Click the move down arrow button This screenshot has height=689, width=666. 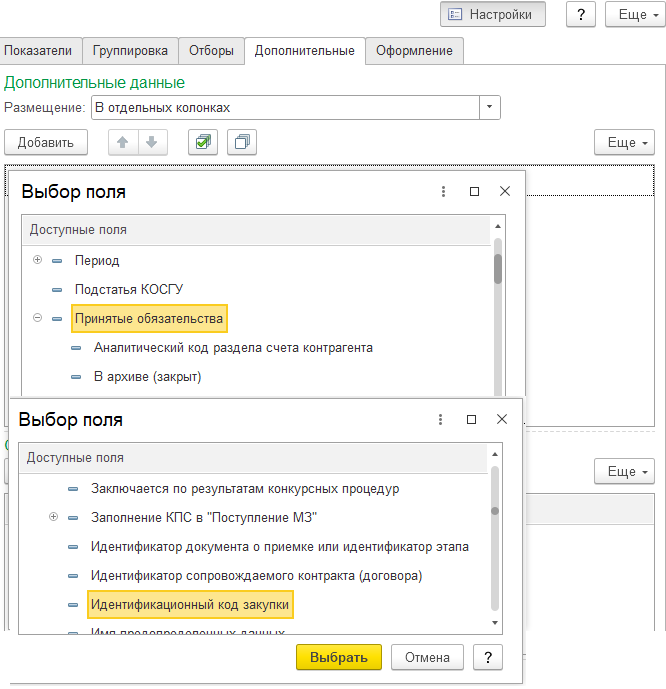pyautogui.click(x=151, y=143)
